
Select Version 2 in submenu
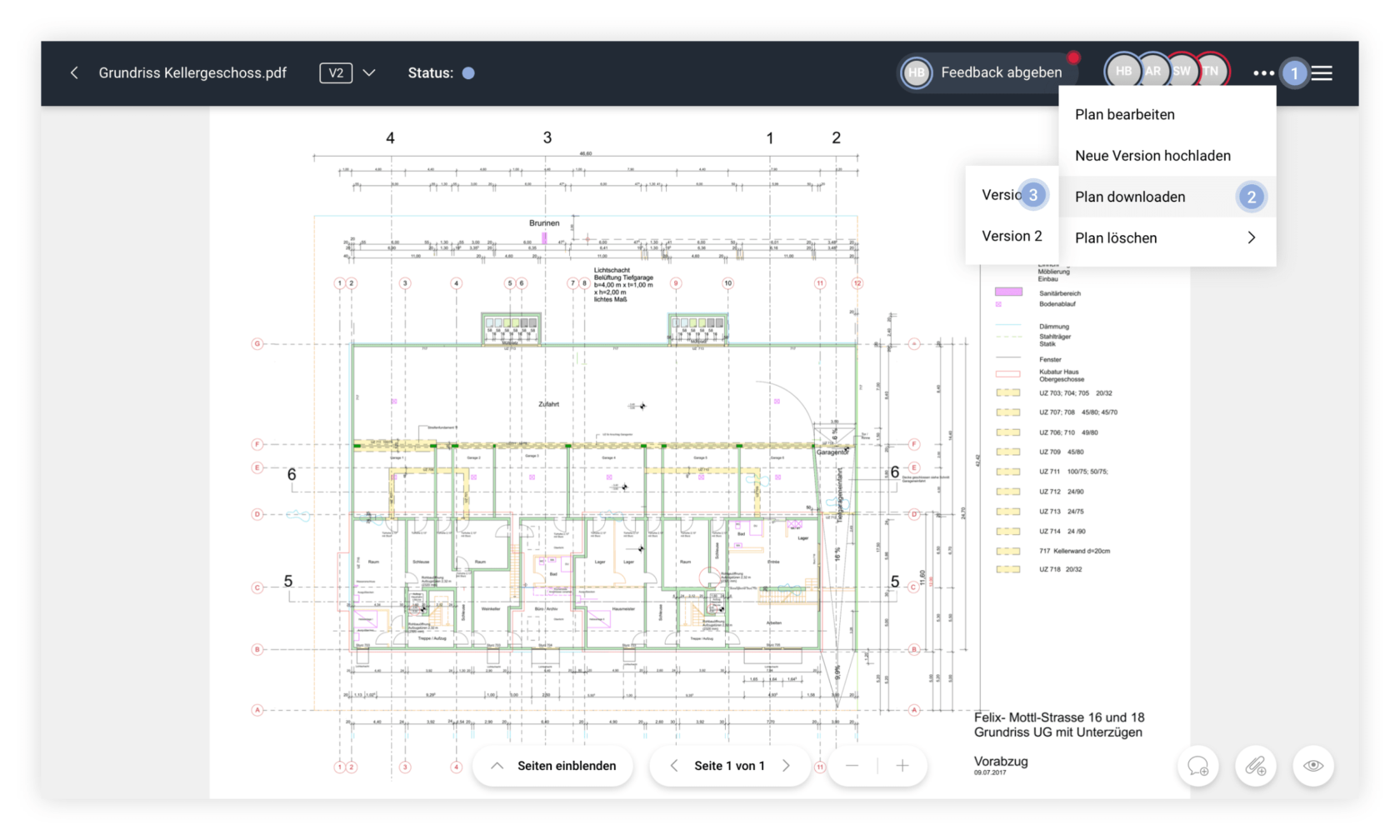tap(1012, 236)
